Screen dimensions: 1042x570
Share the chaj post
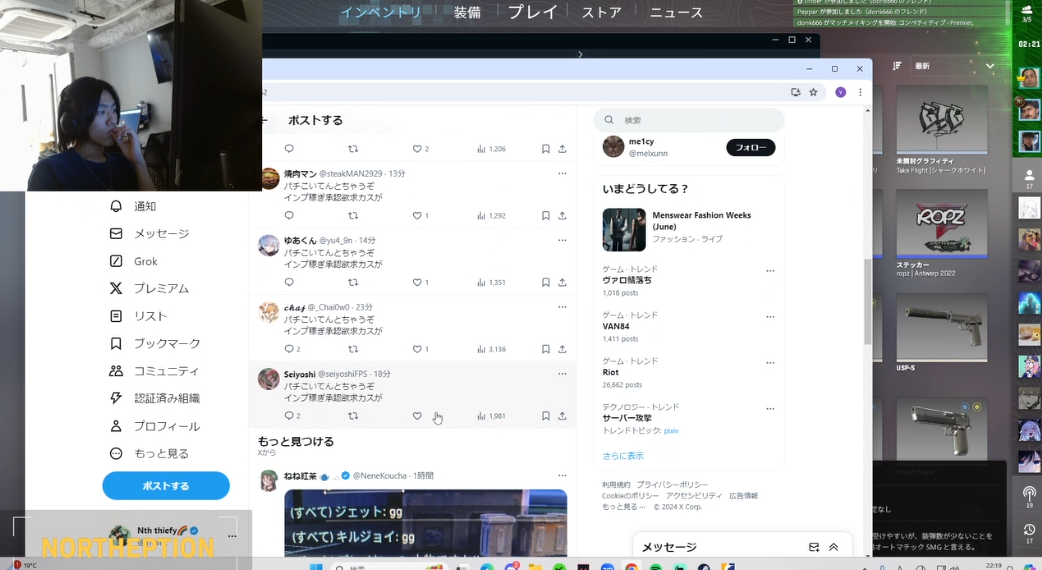(562, 349)
